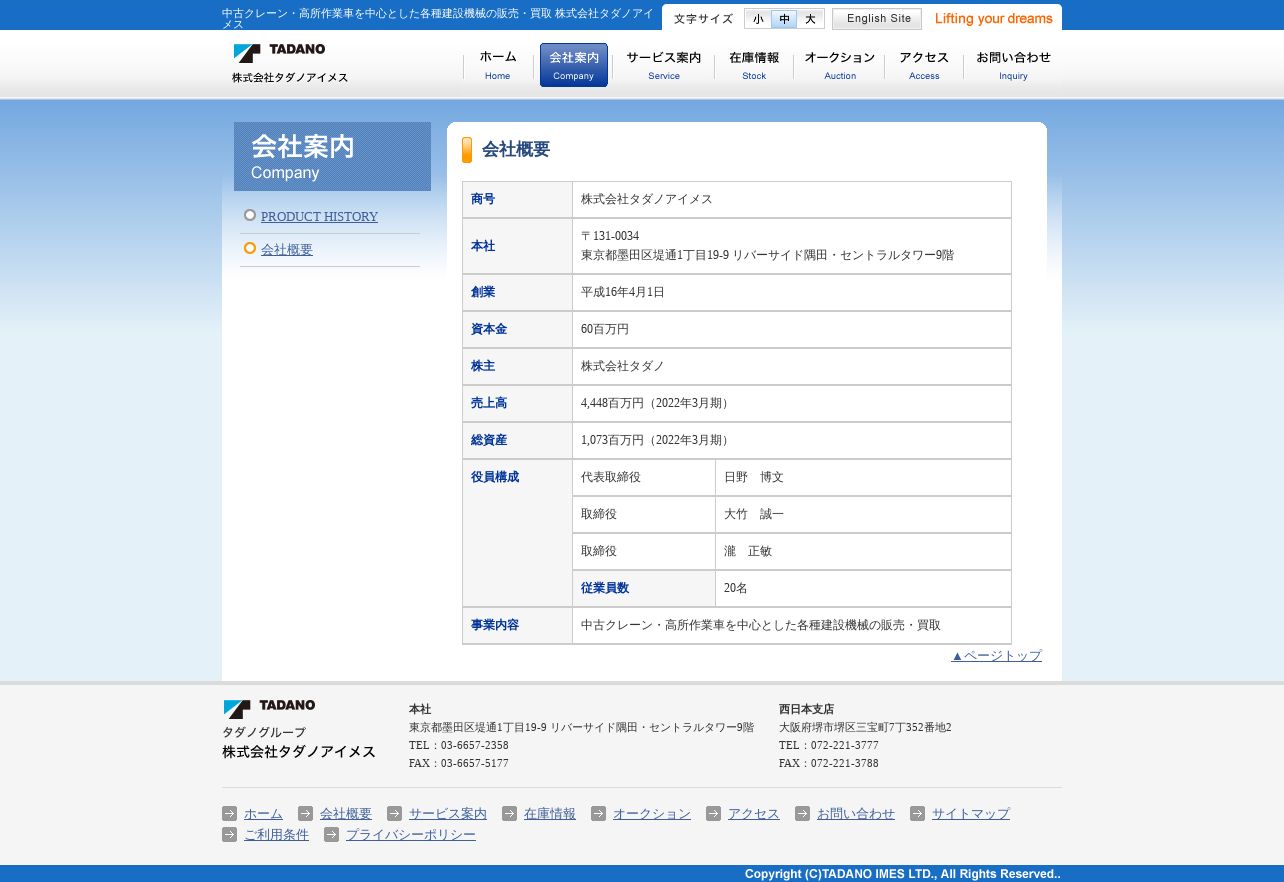1284x882 pixels.
Task: Click the 役員構成 row label
Action: coord(495,478)
